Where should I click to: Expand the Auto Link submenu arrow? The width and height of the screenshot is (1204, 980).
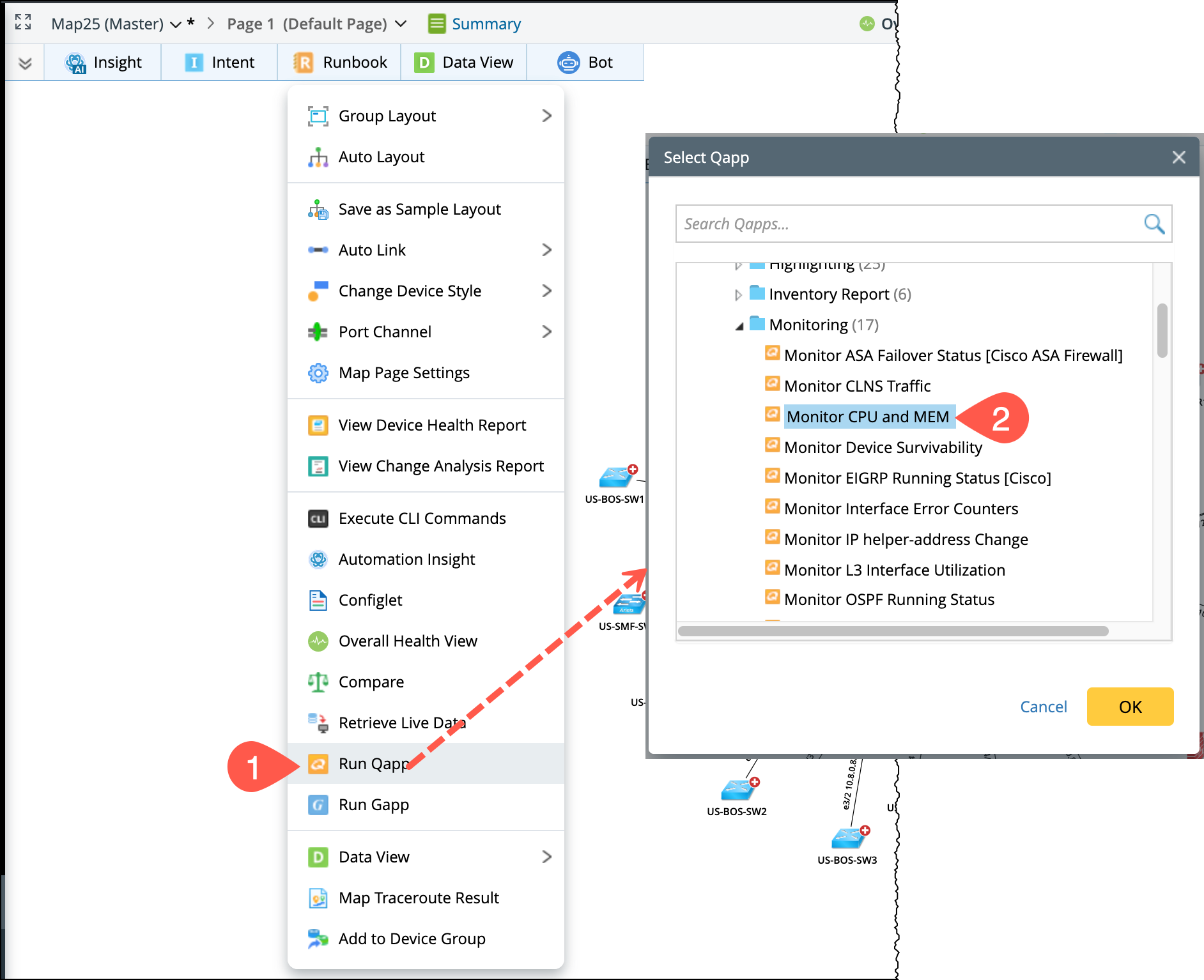(546, 250)
